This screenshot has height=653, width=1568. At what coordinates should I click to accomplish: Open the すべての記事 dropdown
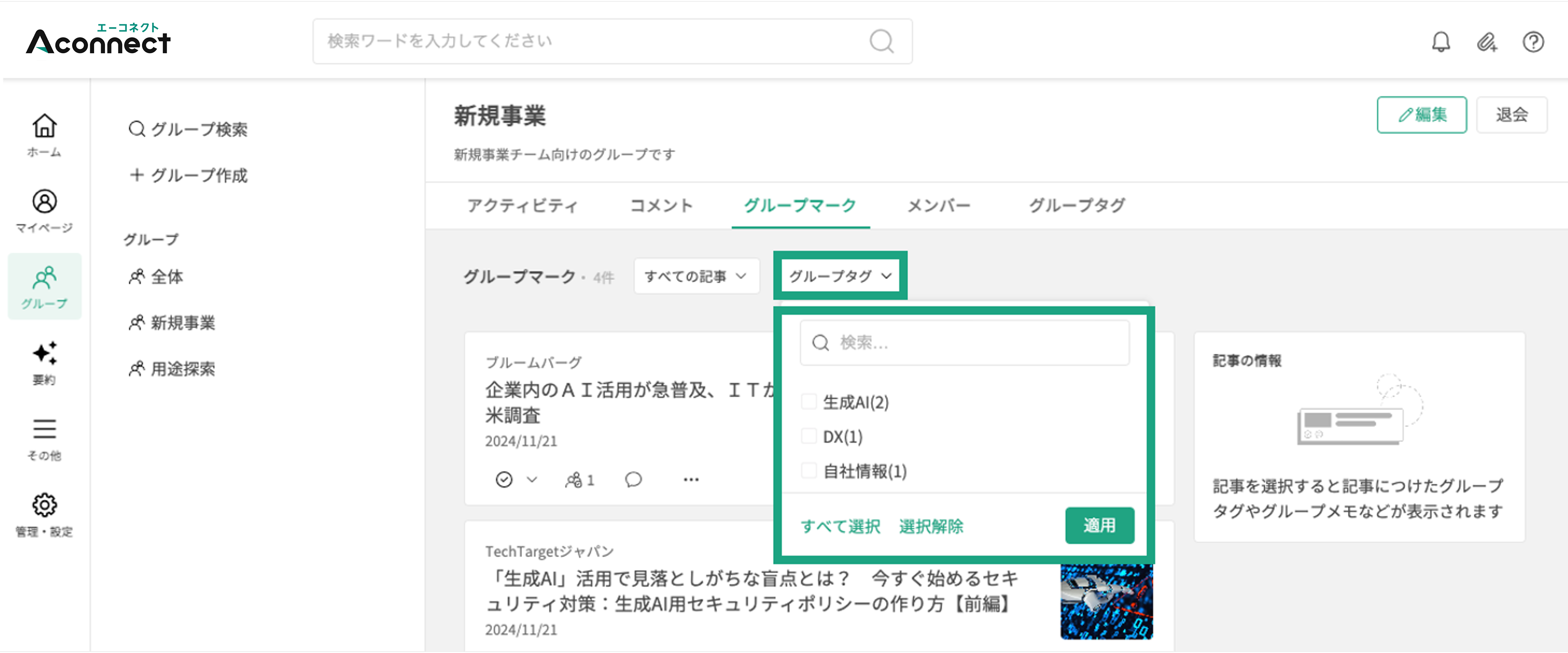point(697,276)
